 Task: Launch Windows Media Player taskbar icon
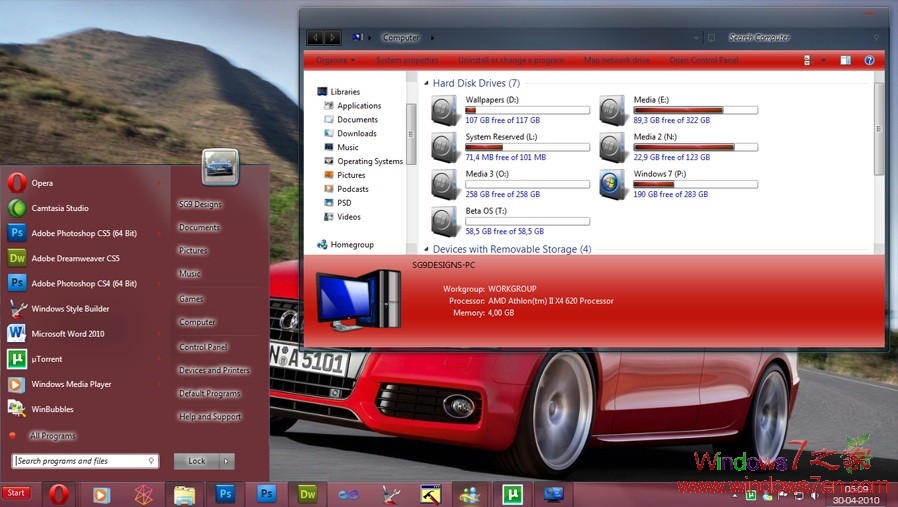coord(101,494)
